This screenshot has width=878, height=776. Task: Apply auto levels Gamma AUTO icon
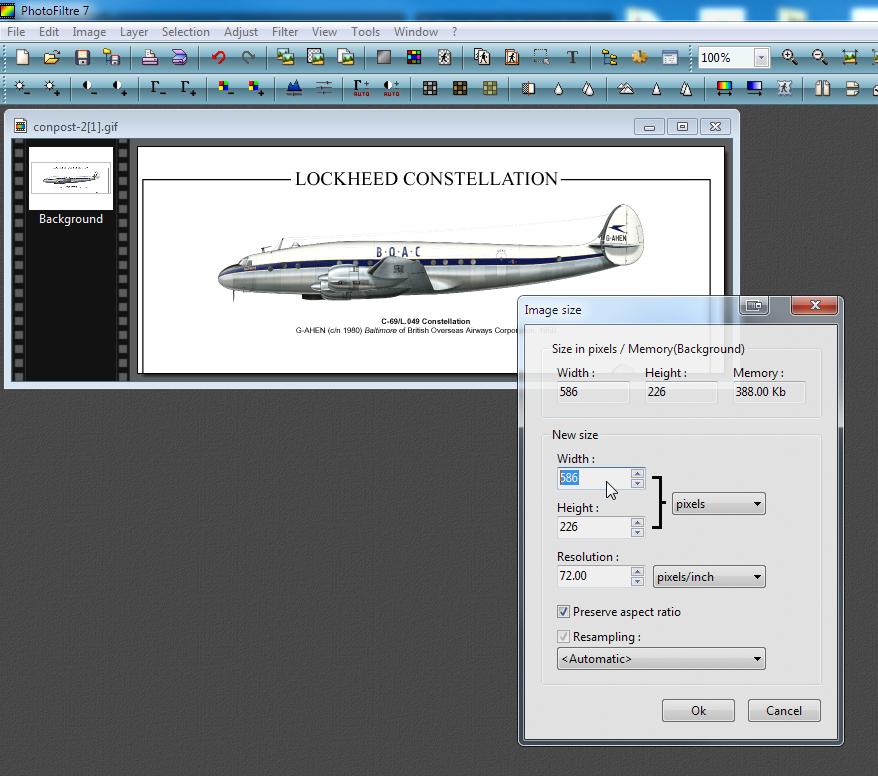(x=361, y=88)
